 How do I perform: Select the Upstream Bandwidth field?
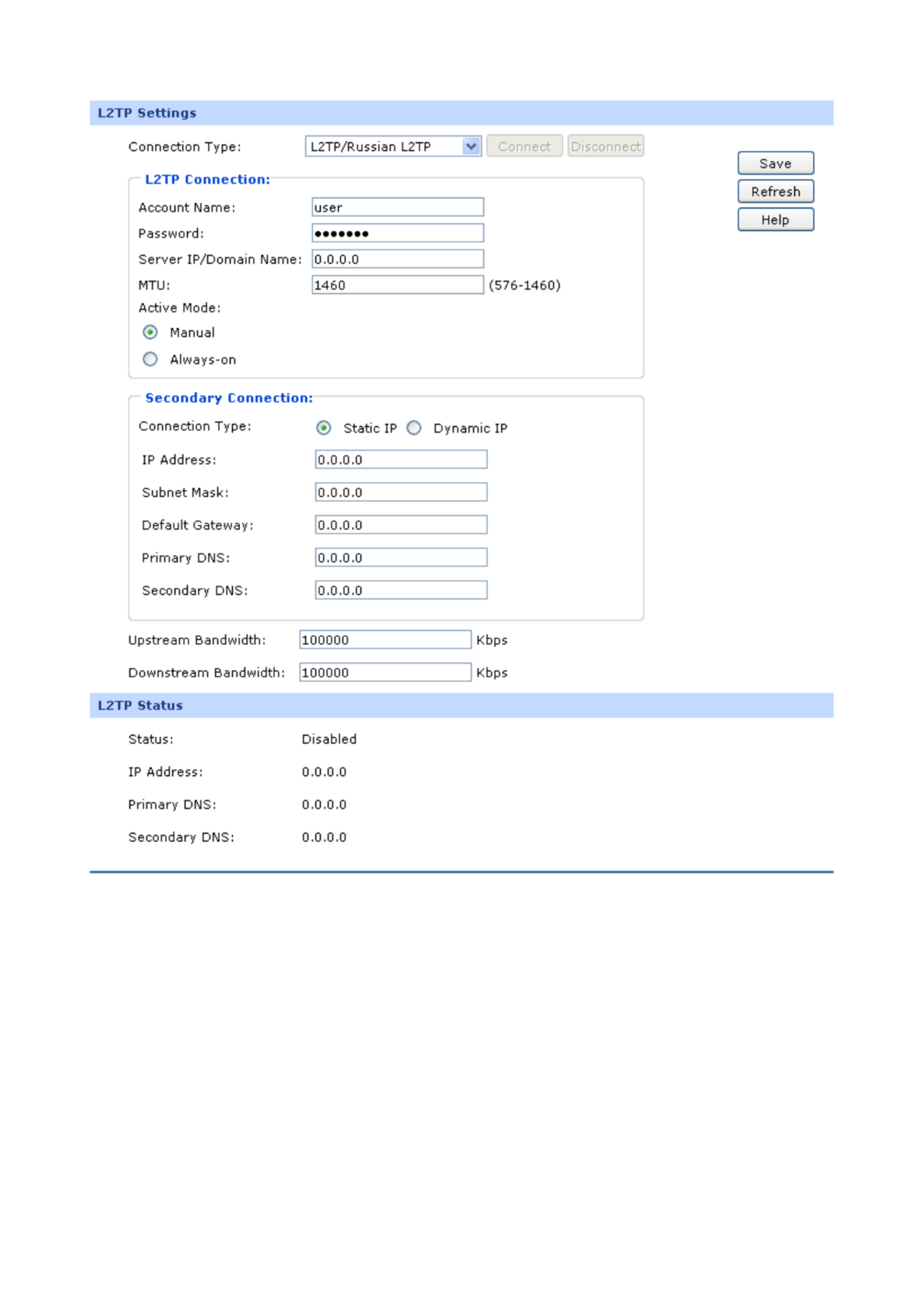click(x=385, y=640)
